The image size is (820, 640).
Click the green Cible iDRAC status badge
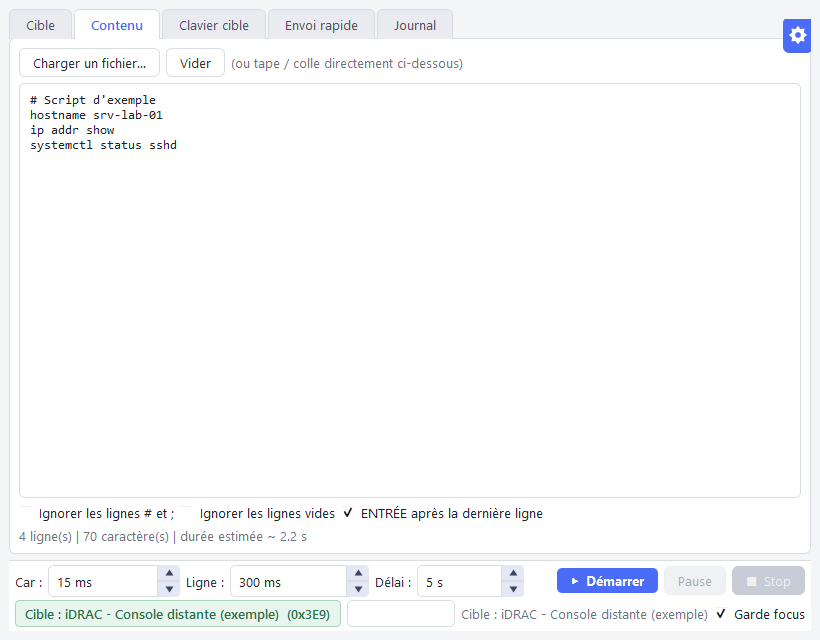point(178,614)
